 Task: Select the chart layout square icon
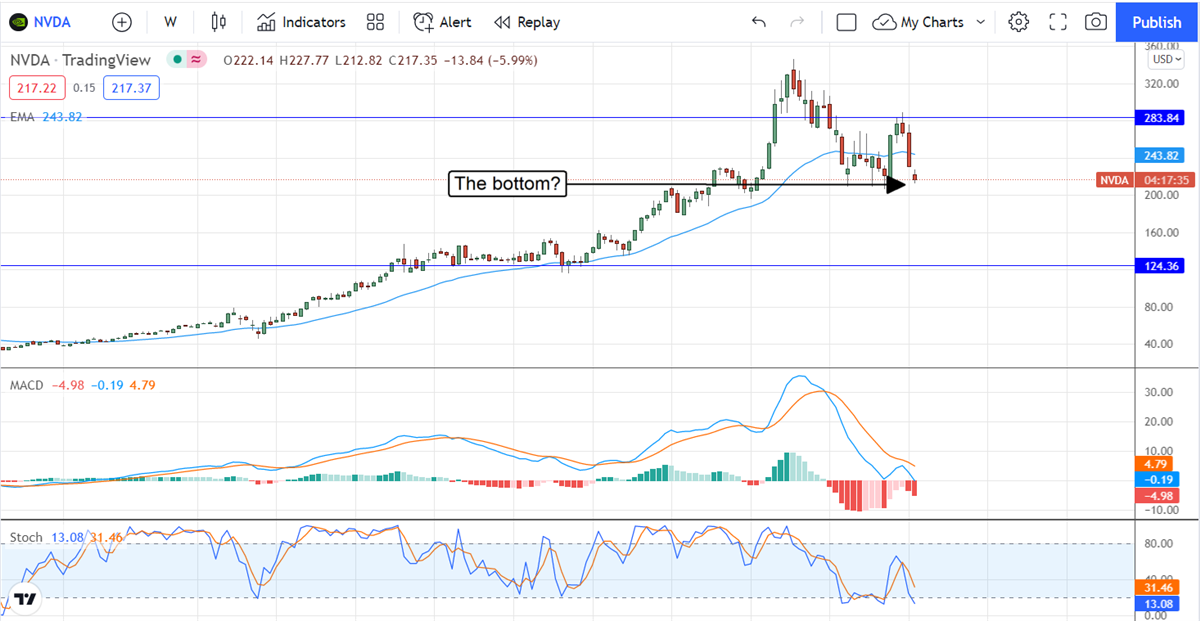coord(847,21)
